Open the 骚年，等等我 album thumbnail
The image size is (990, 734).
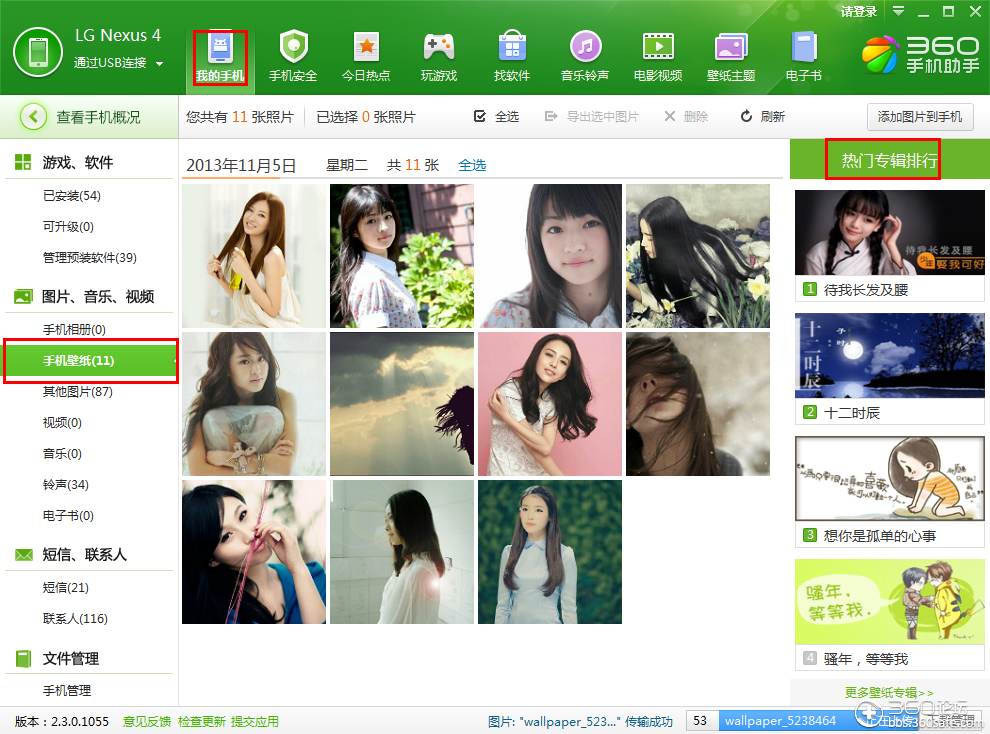[x=890, y=601]
